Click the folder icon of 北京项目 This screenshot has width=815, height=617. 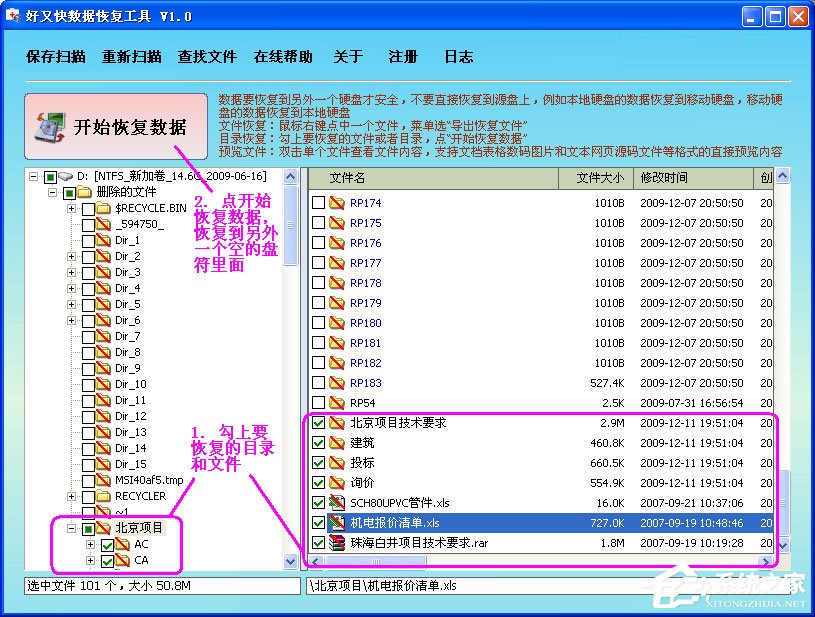104,528
